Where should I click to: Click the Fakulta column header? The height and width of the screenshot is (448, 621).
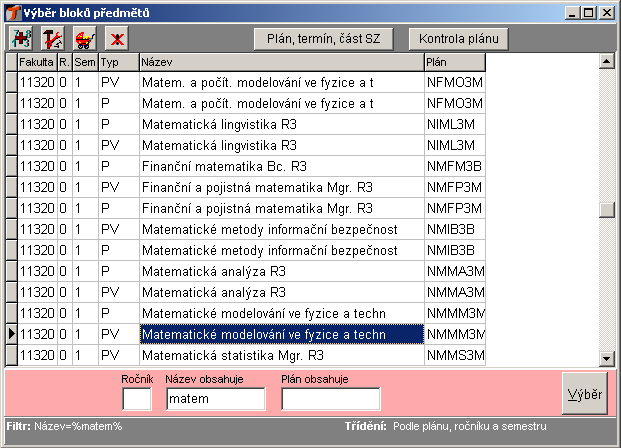tap(36, 62)
